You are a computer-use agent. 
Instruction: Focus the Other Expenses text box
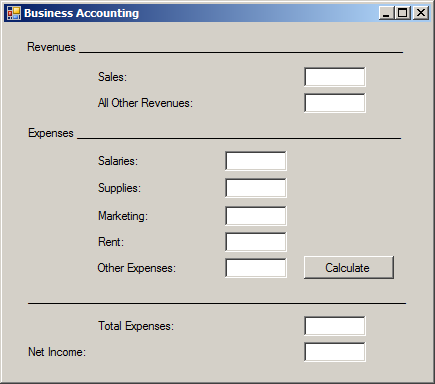(x=256, y=268)
